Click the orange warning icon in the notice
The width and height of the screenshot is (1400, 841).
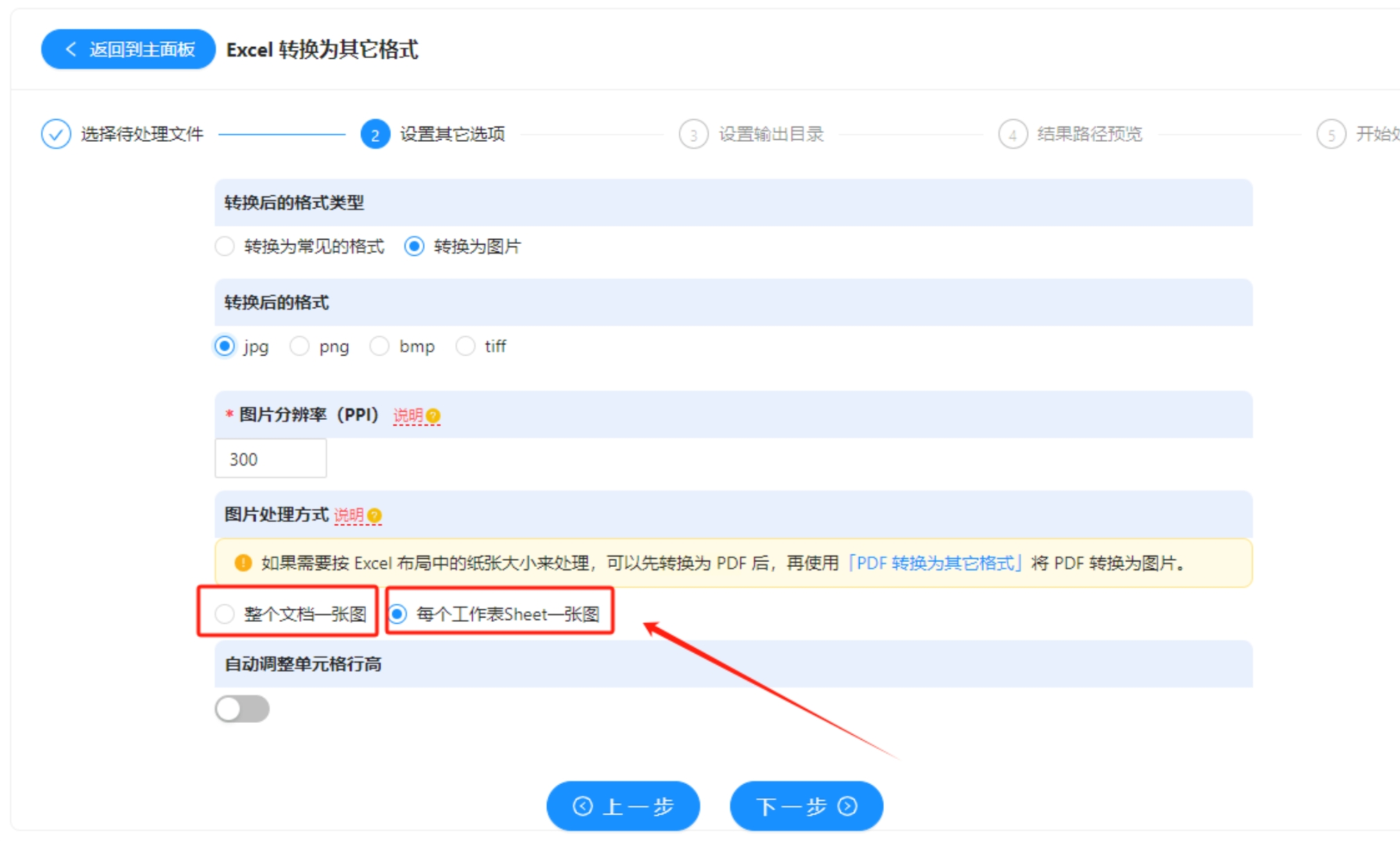pos(243,563)
